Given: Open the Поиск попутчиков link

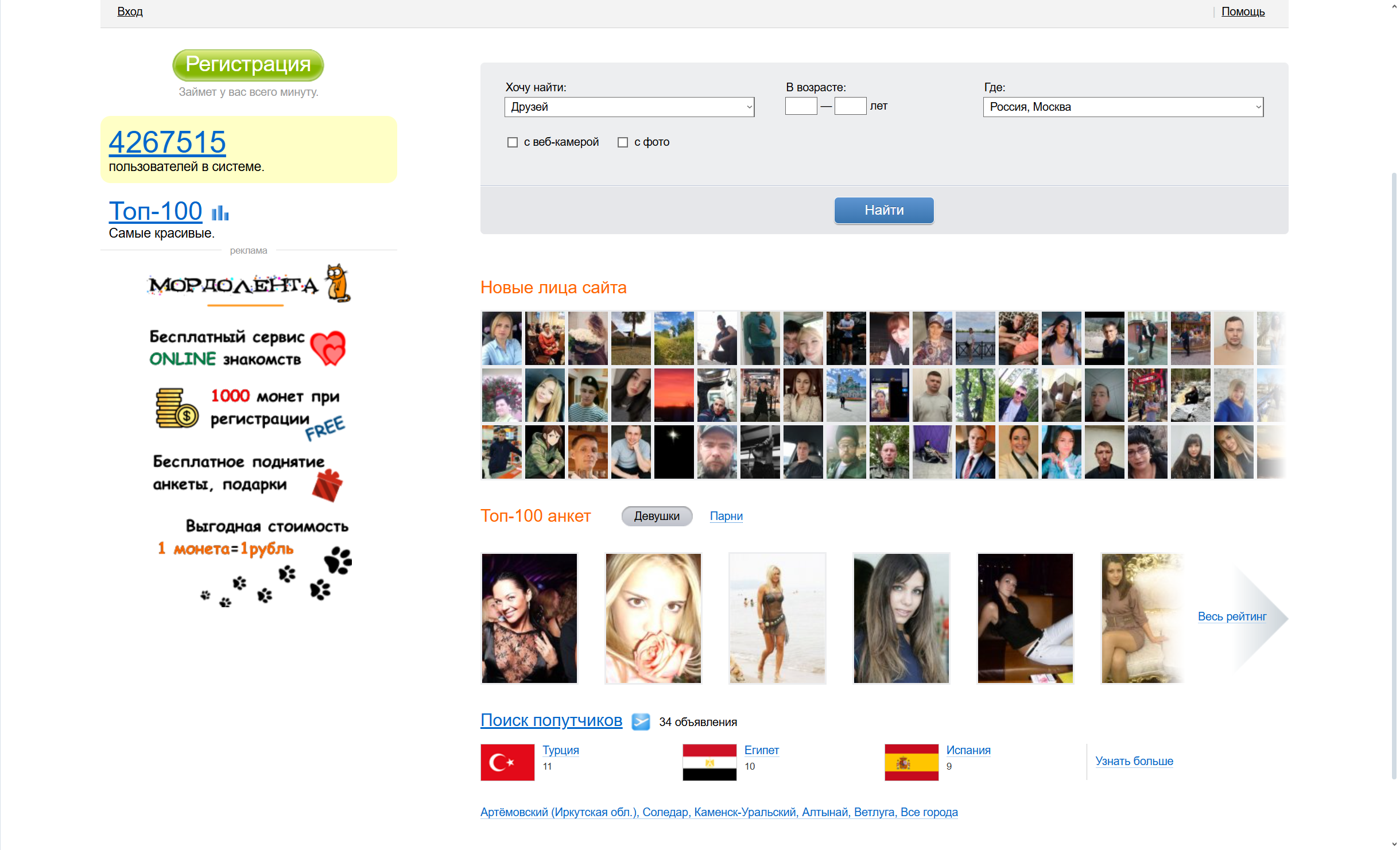Looking at the screenshot, I should [551, 720].
